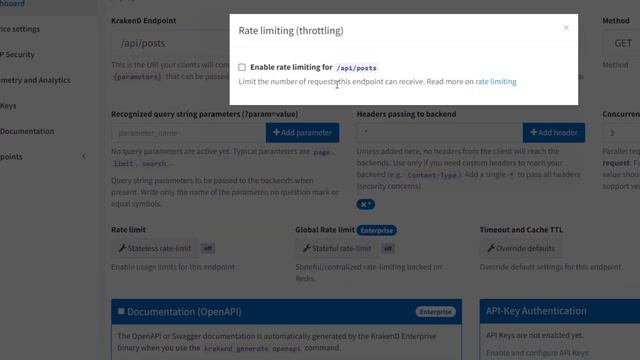Click Override defaults button

[x=521, y=248]
